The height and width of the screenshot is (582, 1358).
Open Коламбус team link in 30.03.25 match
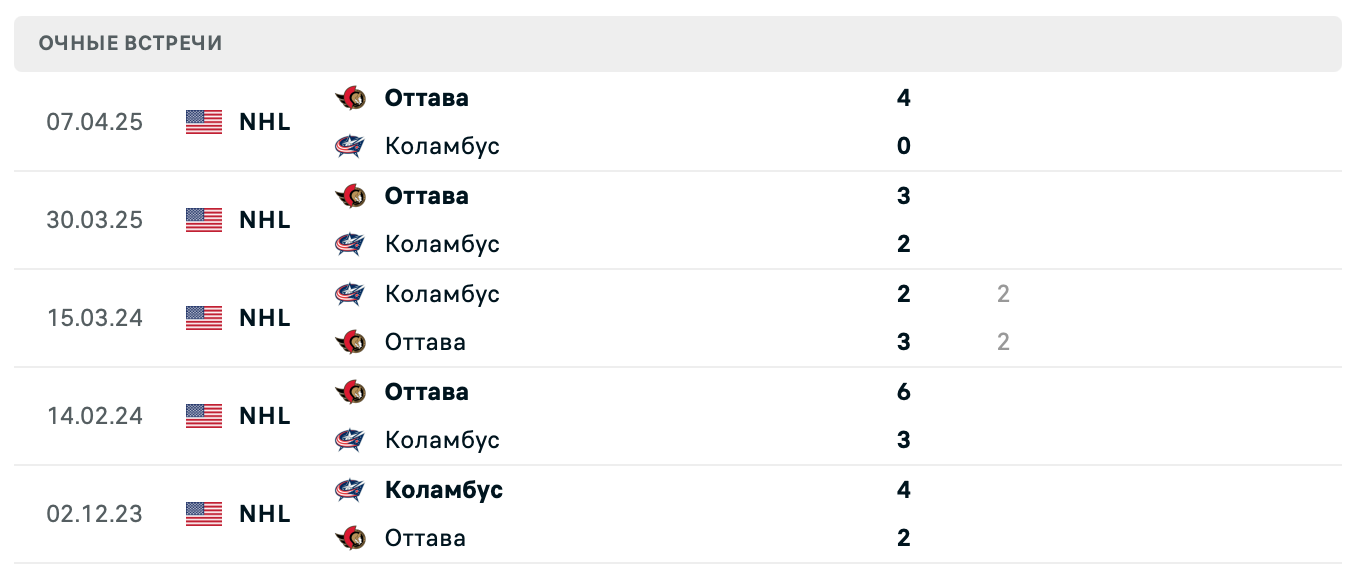click(442, 244)
